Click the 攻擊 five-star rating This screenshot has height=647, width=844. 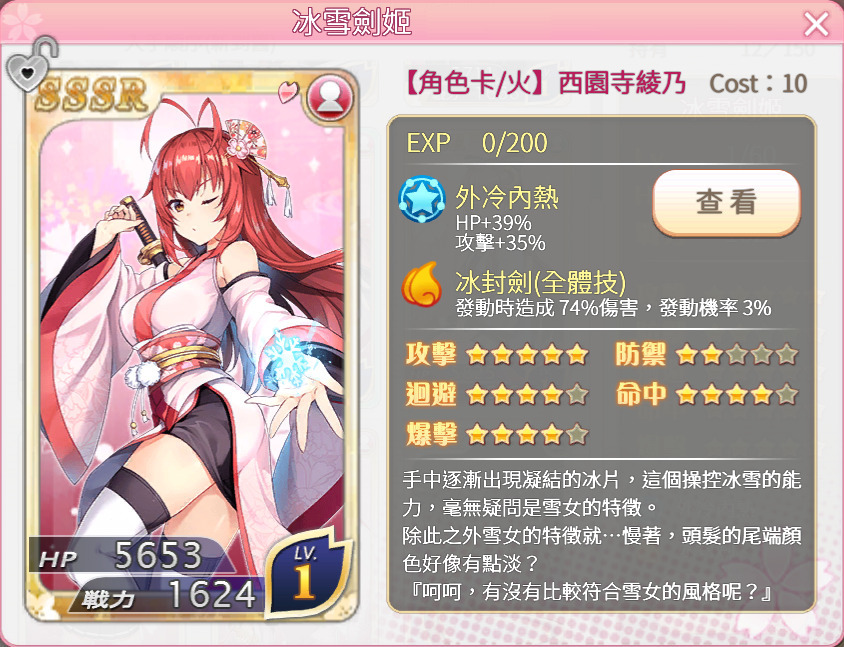pyautogui.click(x=527, y=355)
